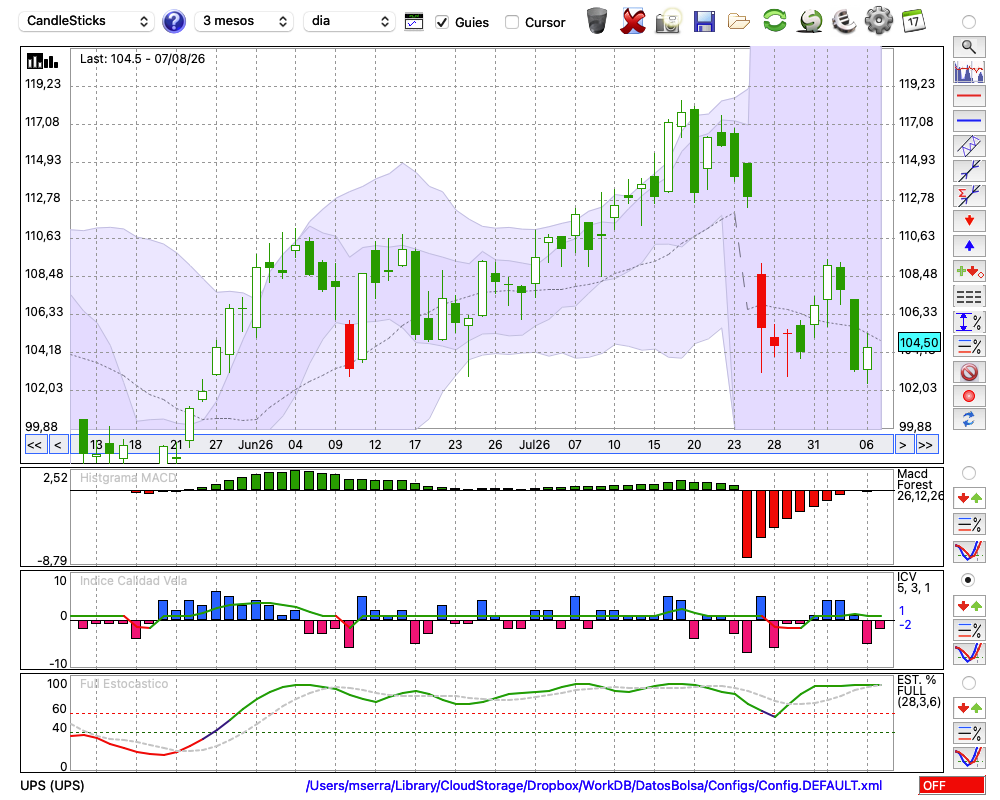This screenshot has width=1000, height=800.
Task: Click the red X delete icon
Action: click(x=633, y=21)
